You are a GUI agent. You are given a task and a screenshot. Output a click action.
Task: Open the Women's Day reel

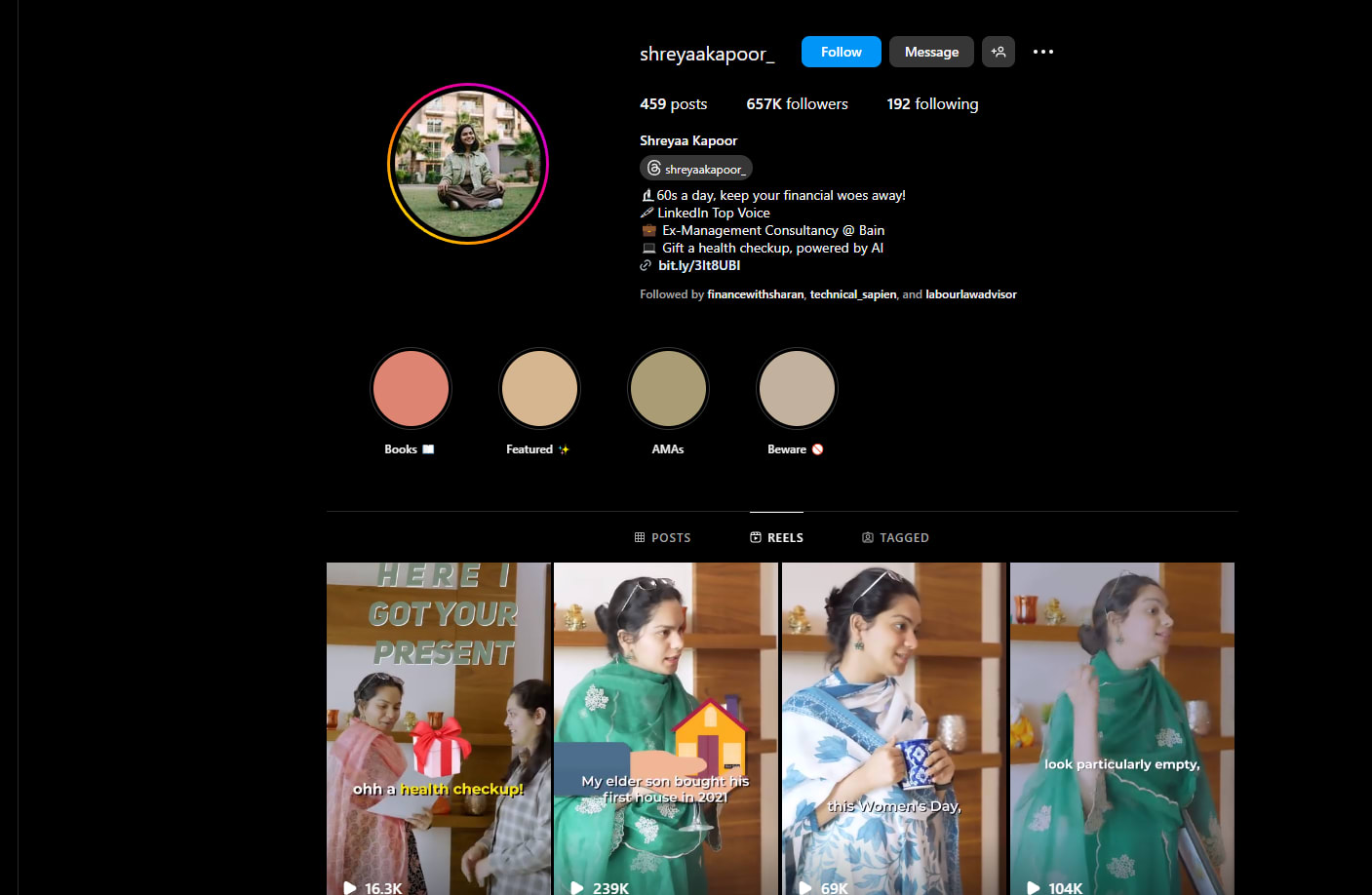tap(893, 728)
